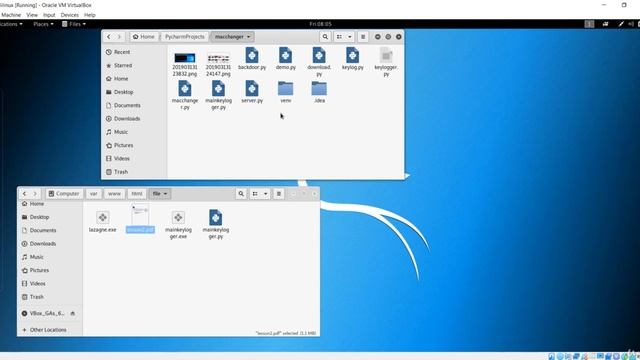Open VirtualBox Devices menu
640x360 pixels.
tap(69, 15)
